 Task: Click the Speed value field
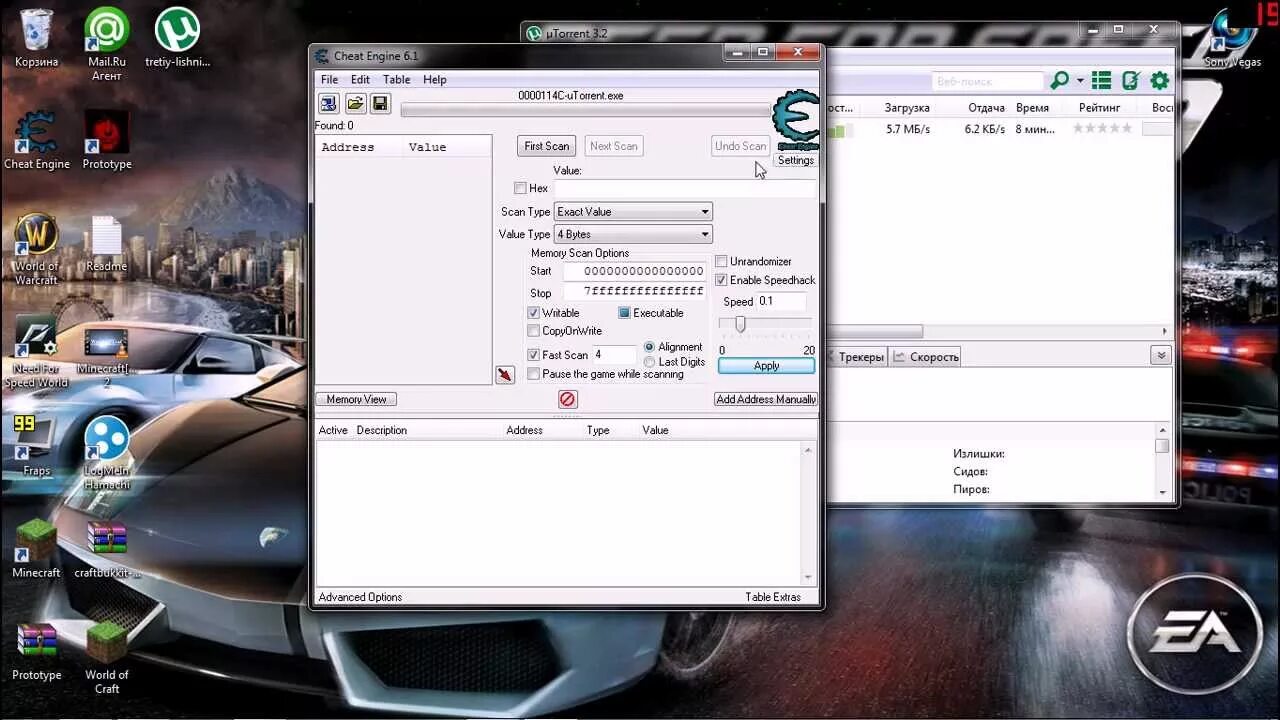(x=780, y=301)
